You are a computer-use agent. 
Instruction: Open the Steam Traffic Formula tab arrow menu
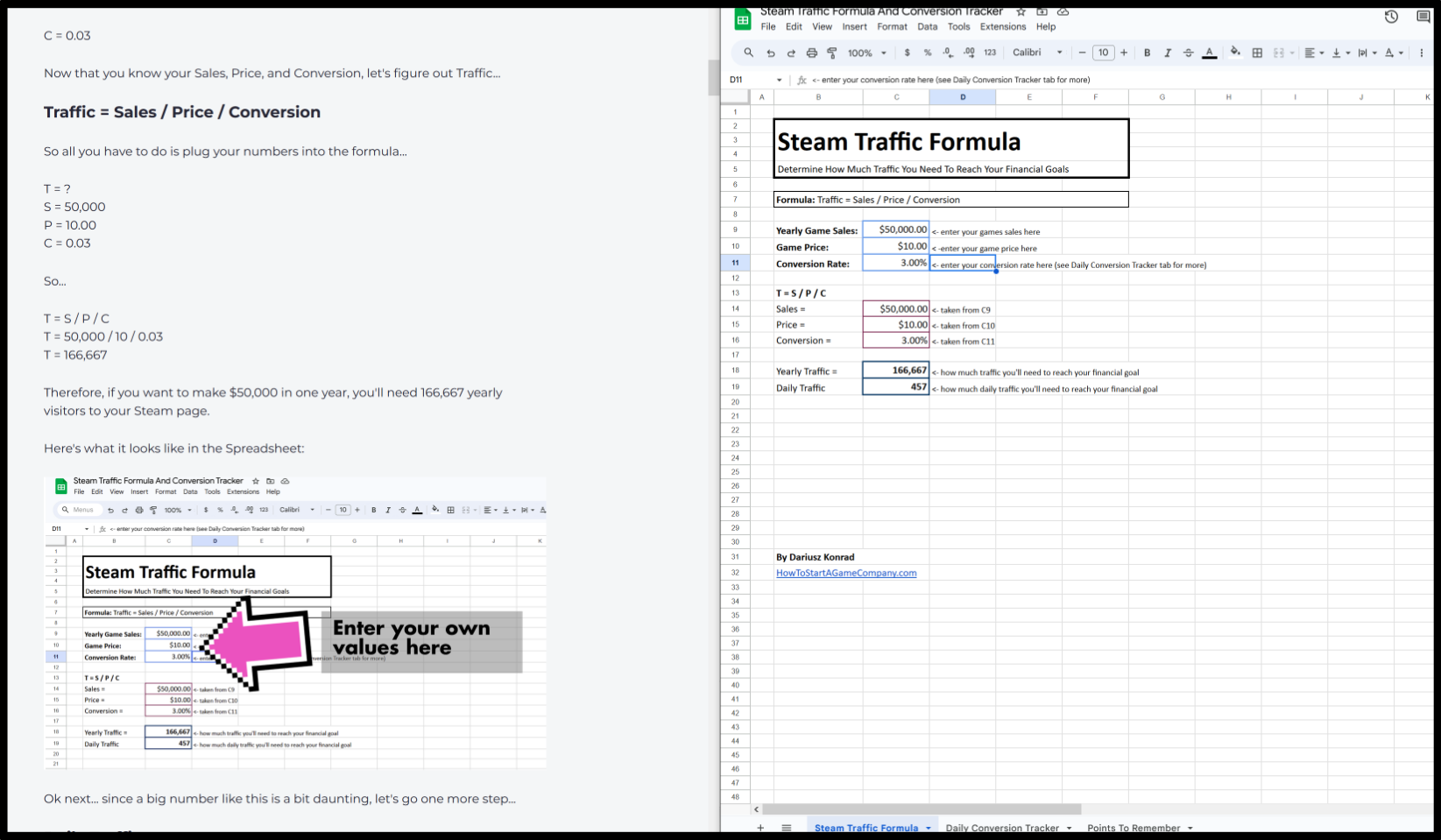pos(928,828)
